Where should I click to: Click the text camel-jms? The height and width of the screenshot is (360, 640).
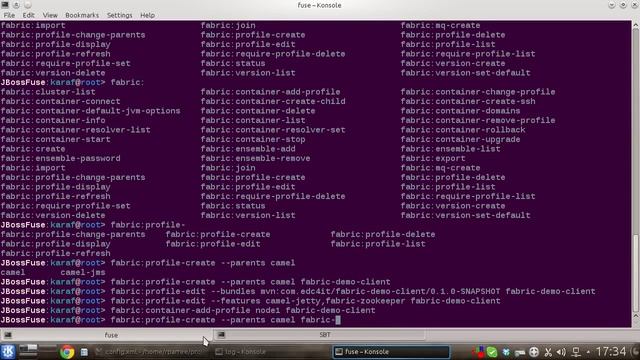click(x=83, y=273)
